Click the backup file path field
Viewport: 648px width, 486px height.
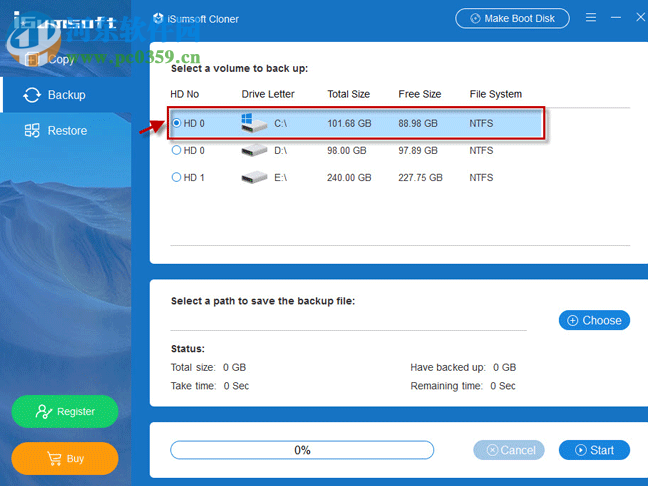click(348, 321)
